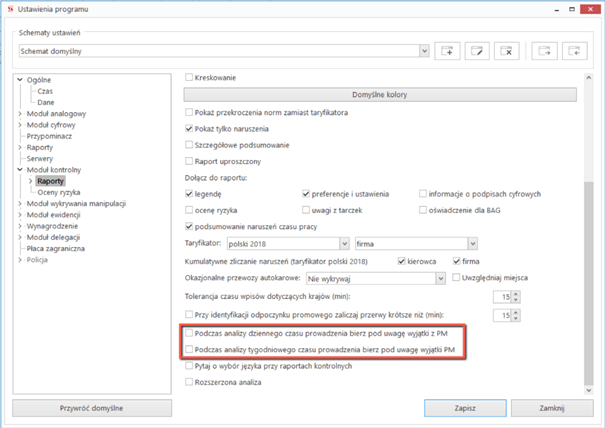Click the export settings scheme icon
Viewport: 605px width, 428px height.
pos(545,50)
